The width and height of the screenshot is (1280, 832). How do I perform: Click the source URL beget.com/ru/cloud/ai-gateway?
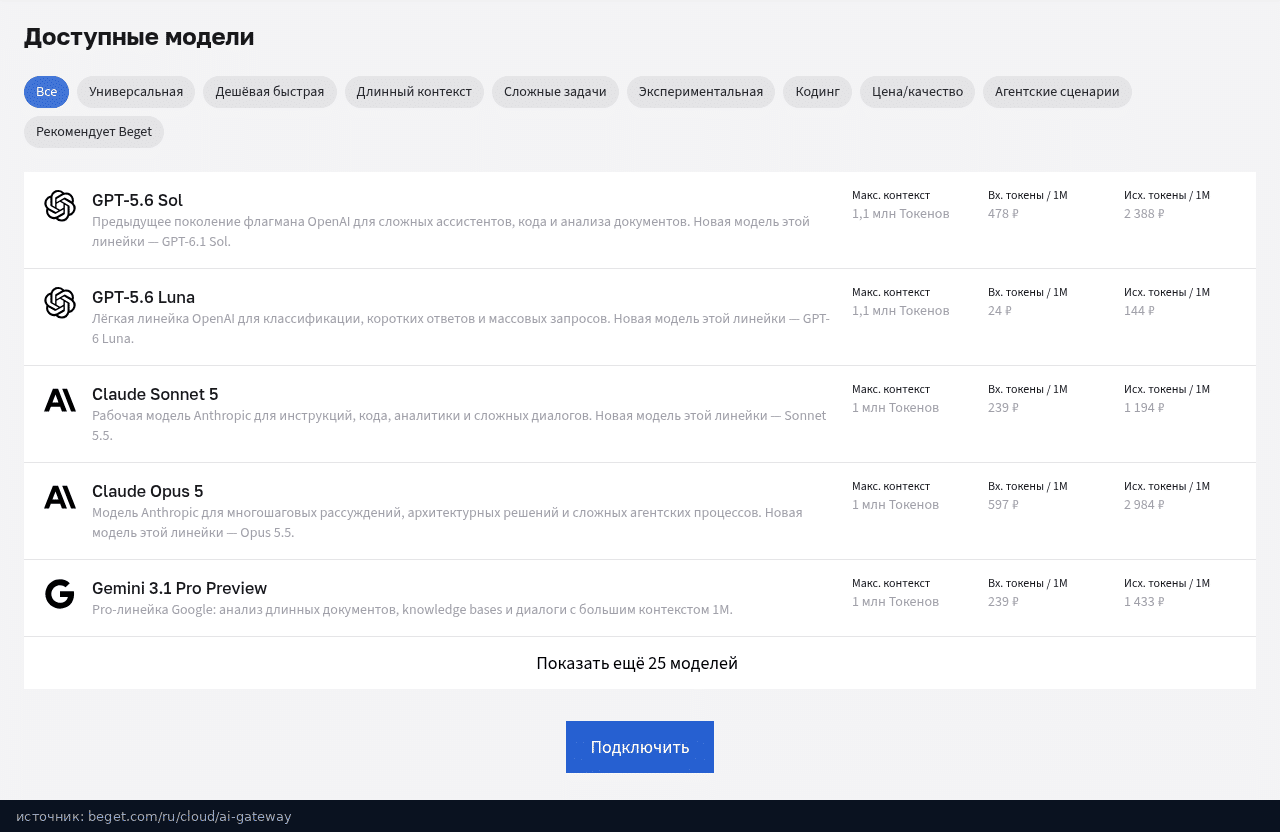coord(190,816)
